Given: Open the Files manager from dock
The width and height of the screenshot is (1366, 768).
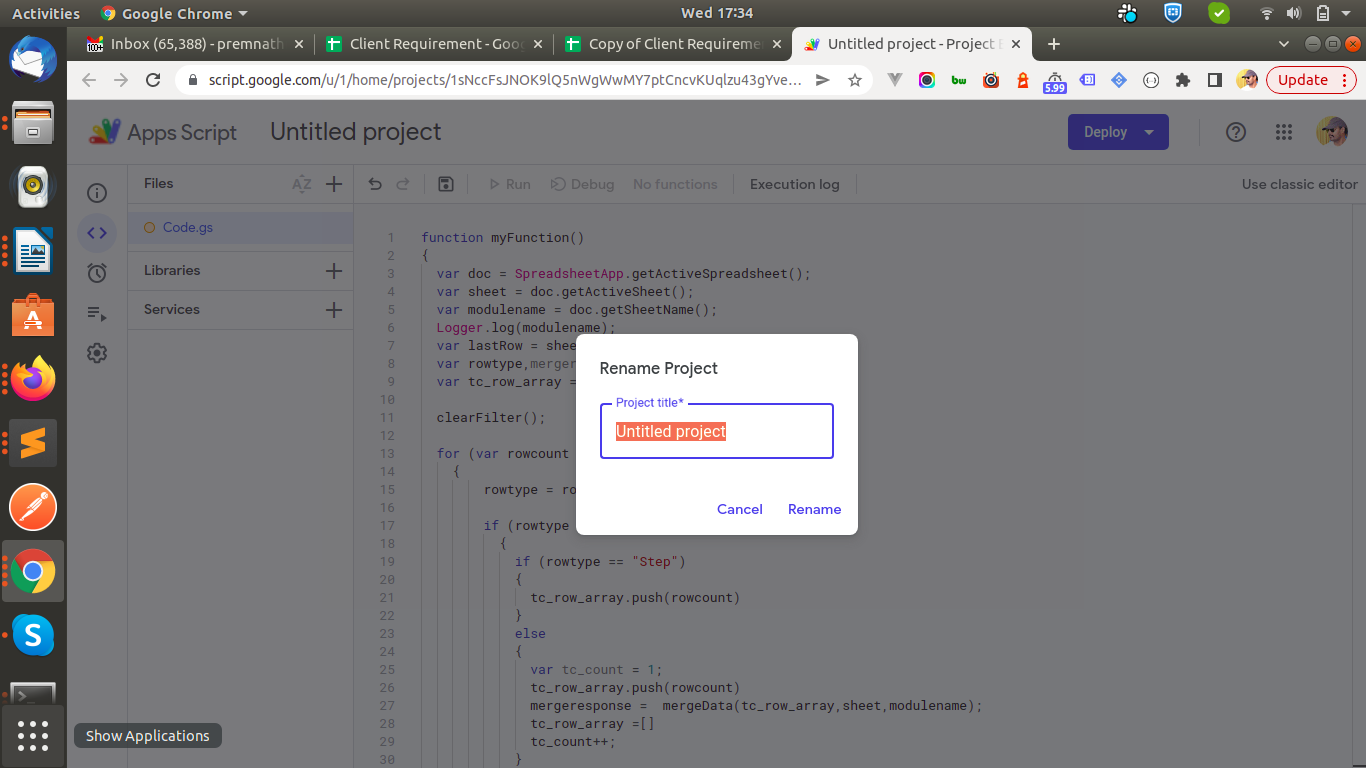Looking at the screenshot, I should (33, 121).
